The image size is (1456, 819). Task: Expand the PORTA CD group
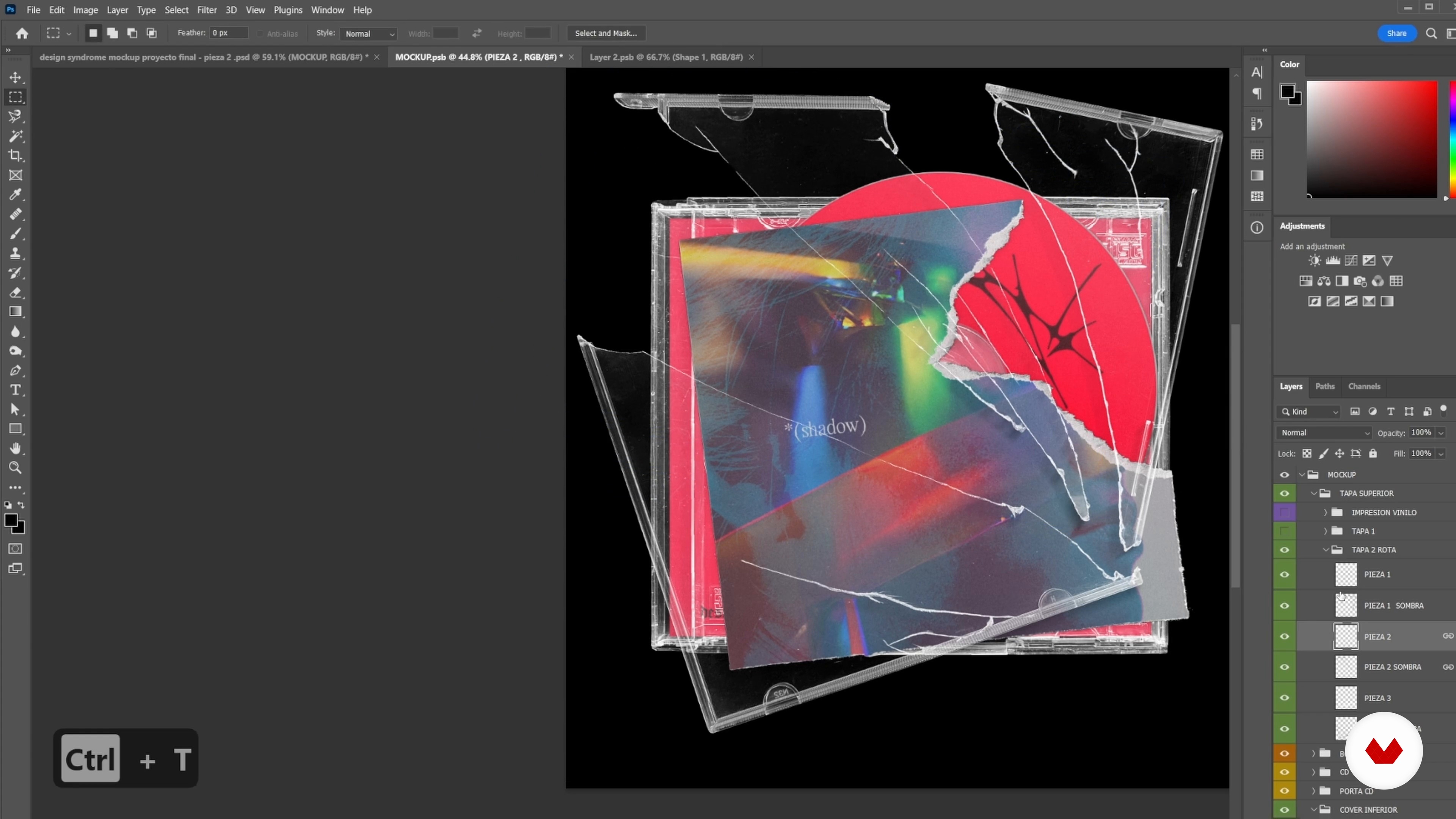point(1313,791)
